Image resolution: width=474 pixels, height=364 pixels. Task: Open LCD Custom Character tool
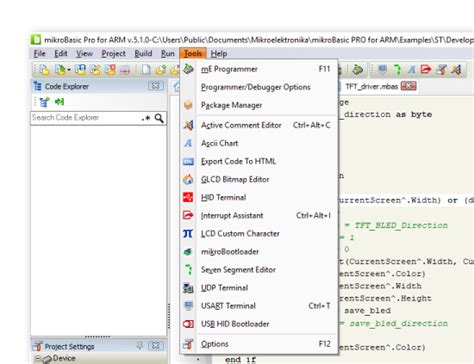[259, 233]
